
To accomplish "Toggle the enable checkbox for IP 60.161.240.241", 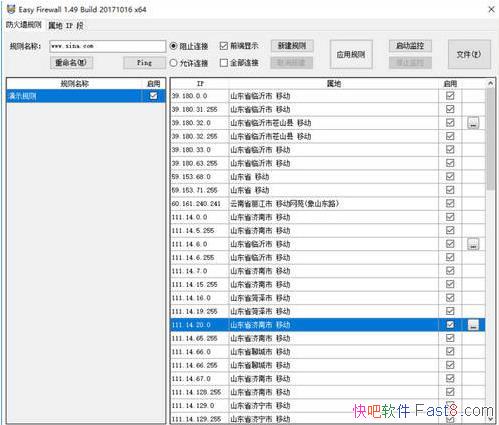I will click(x=450, y=203).
